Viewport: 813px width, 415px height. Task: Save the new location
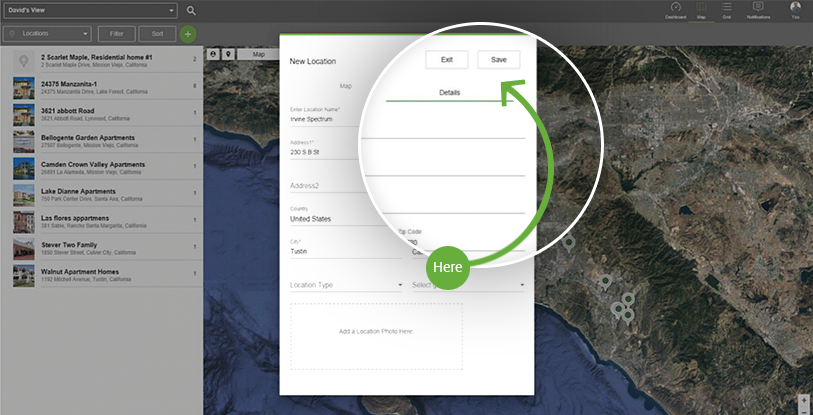pyautogui.click(x=499, y=60)
